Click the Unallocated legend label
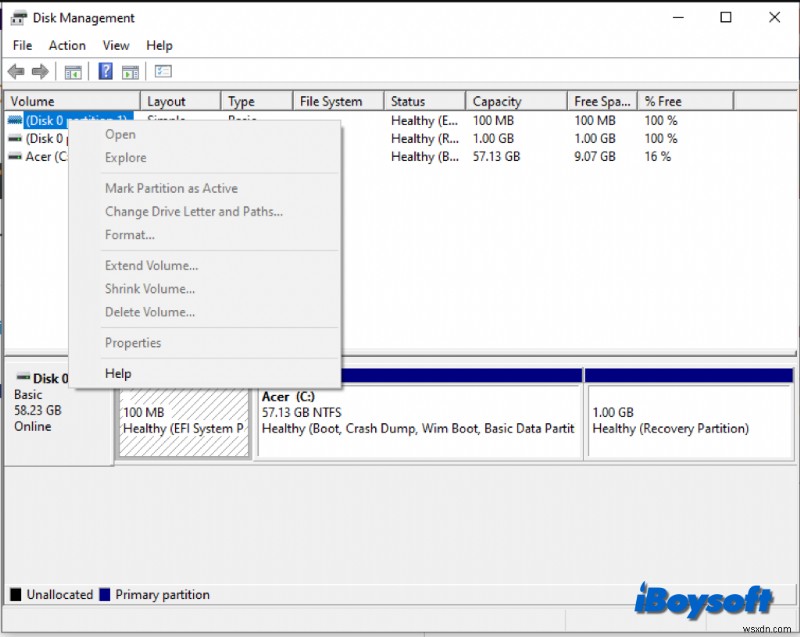 pyautogui.click(x=60, y=595)
